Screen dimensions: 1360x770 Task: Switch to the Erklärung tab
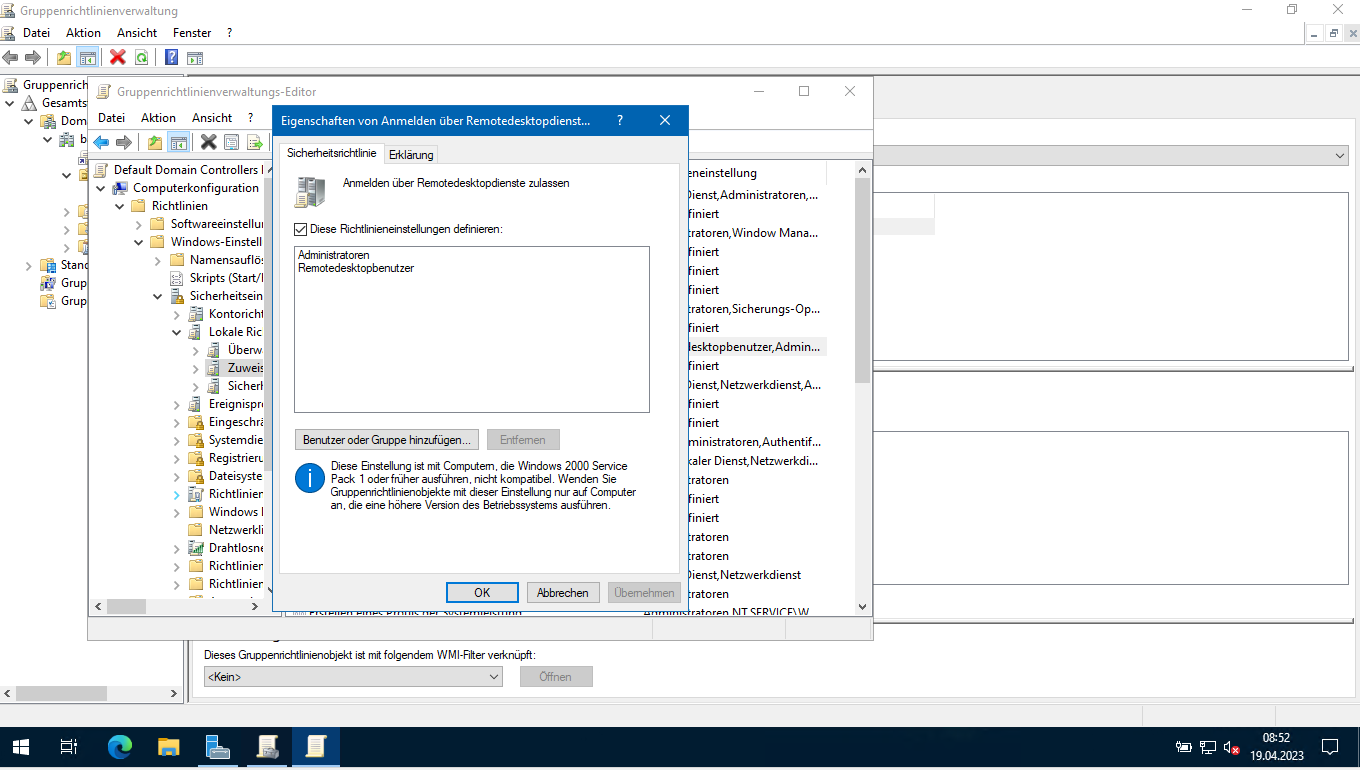tap(411, 155)
